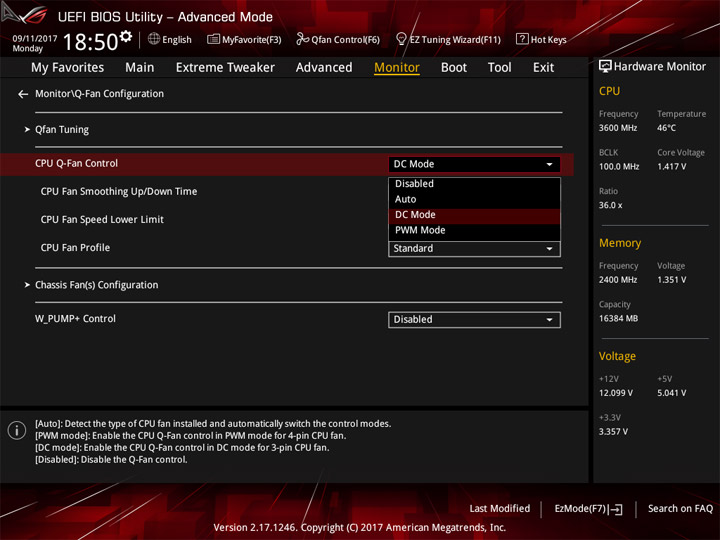Click the 09/11/2017 Monday date
The width and height of the screenshot is (720, 540).
point(35,43)
